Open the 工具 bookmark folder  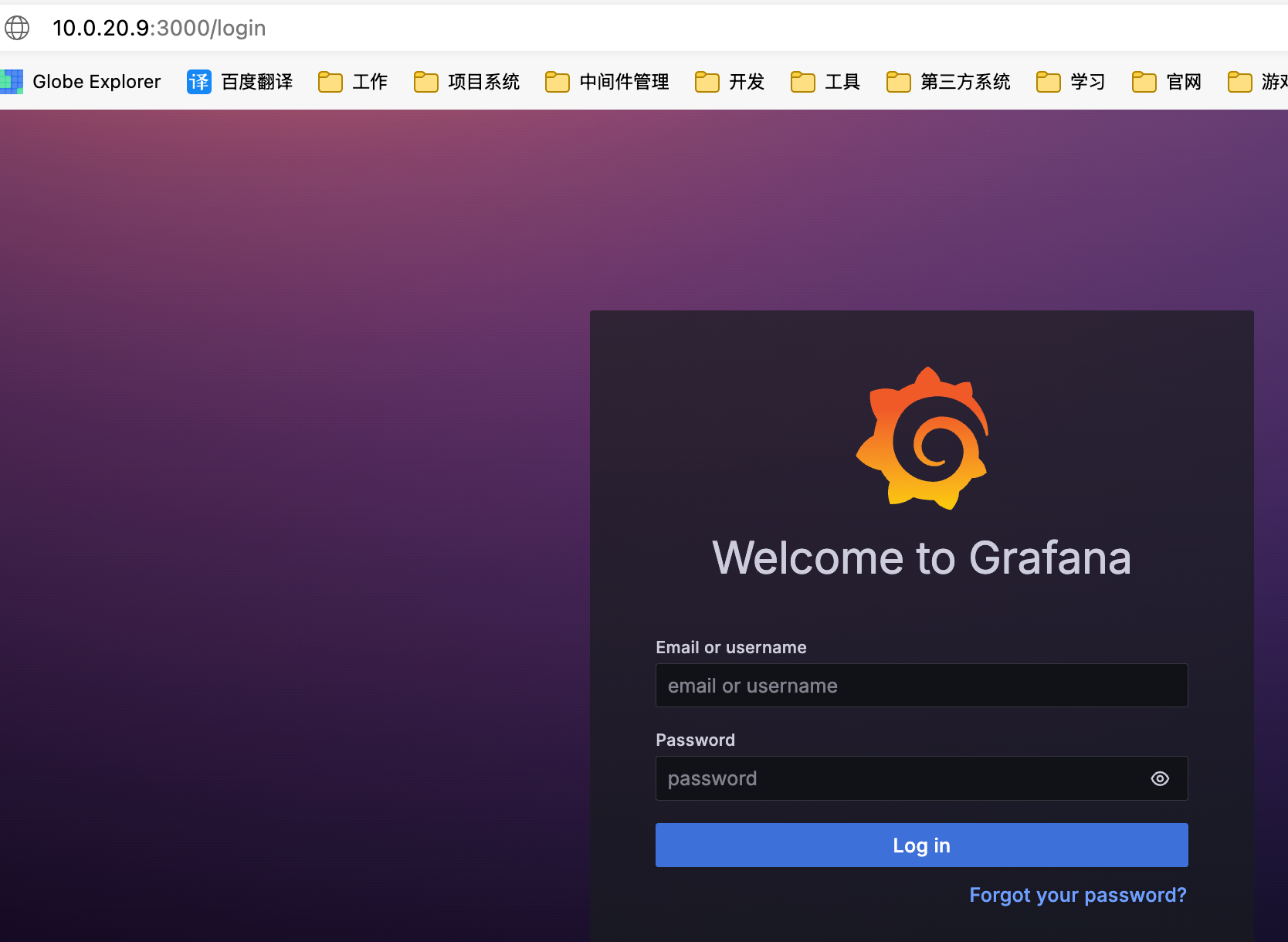point(825,82)
